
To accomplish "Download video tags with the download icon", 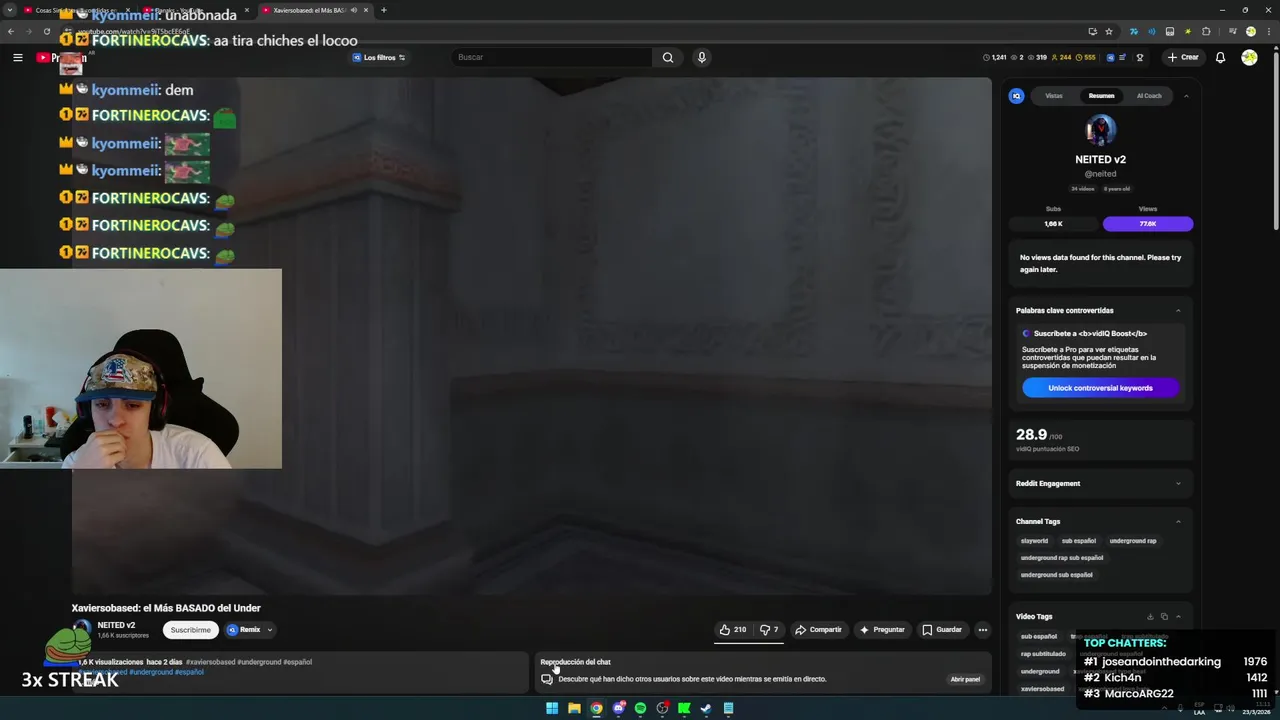I will point(1150,616).
